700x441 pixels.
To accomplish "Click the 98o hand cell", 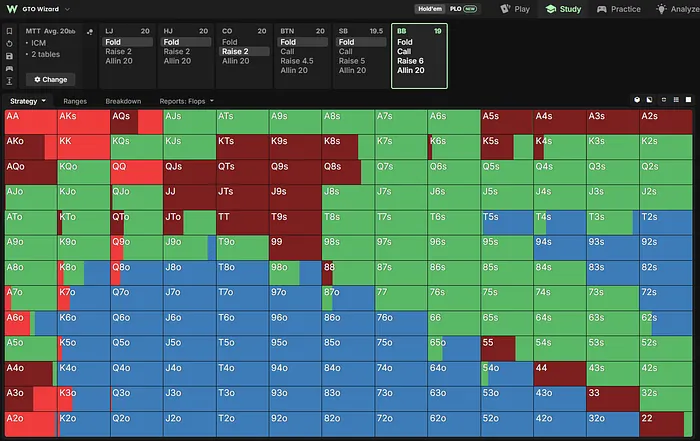I will [295, 273].
